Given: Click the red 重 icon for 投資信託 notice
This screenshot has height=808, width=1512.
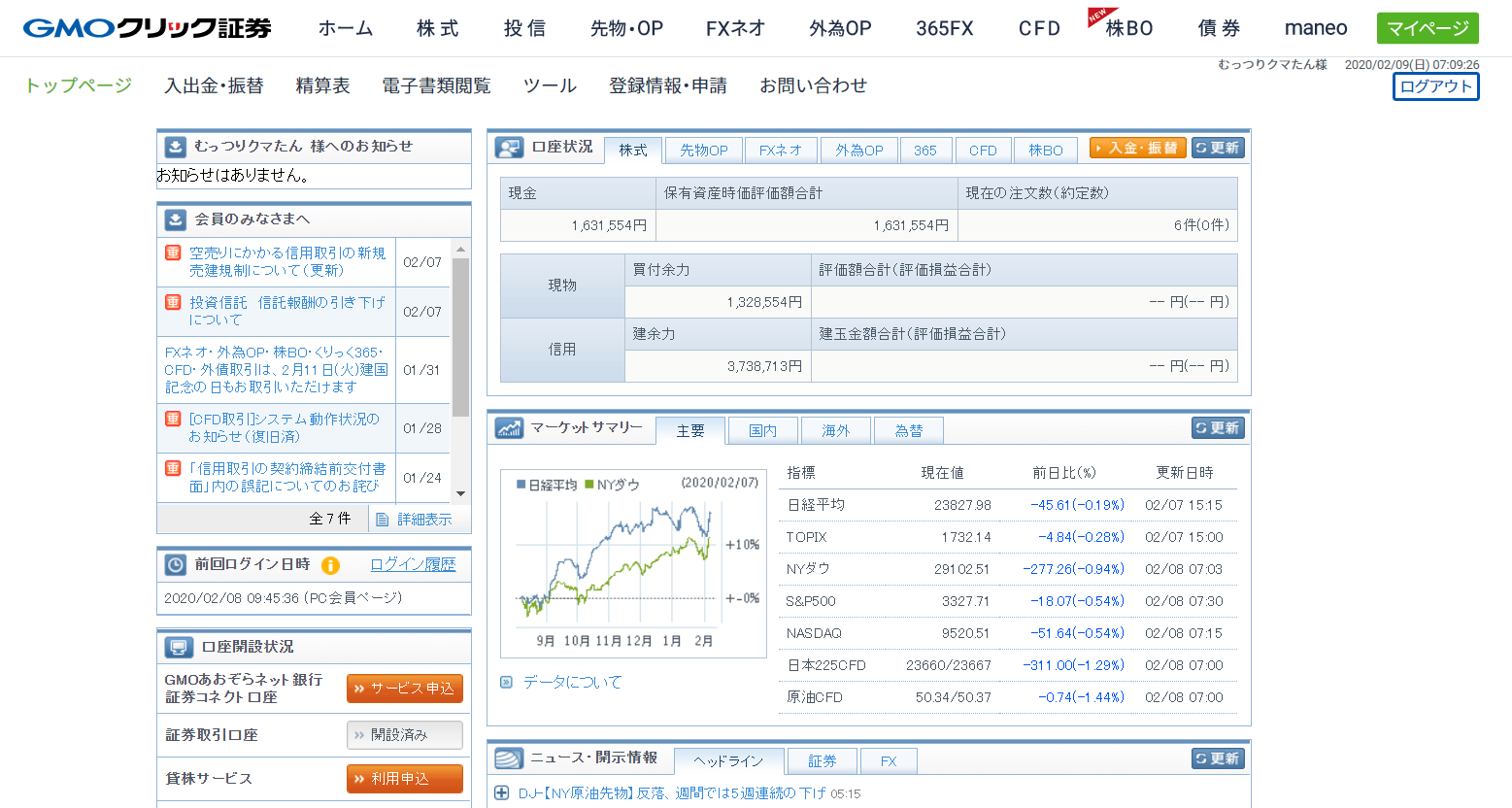Looking at the screenshot, I should [173, 302].
